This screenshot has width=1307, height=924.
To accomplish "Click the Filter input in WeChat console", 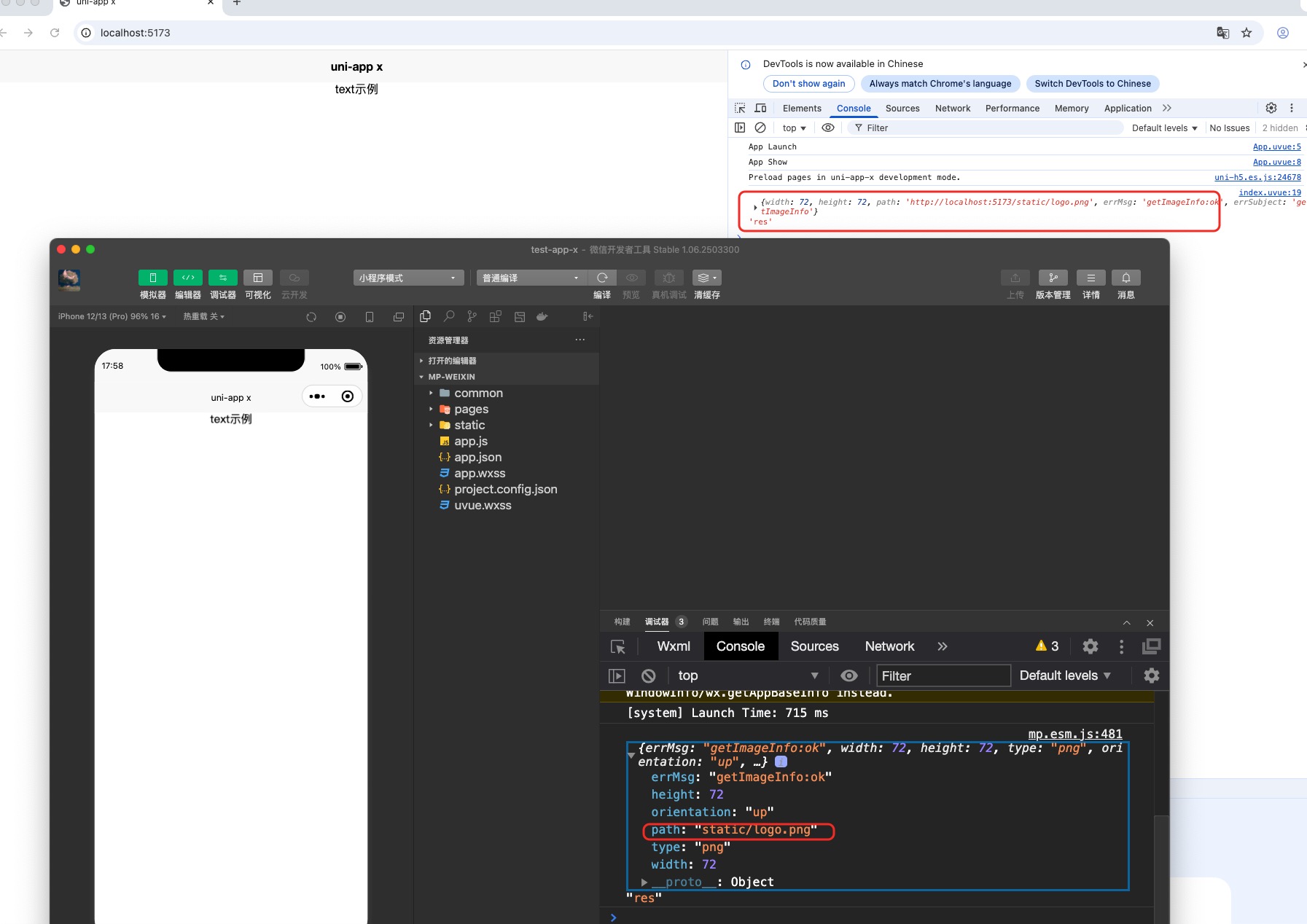I will click(x=943, y=676).
